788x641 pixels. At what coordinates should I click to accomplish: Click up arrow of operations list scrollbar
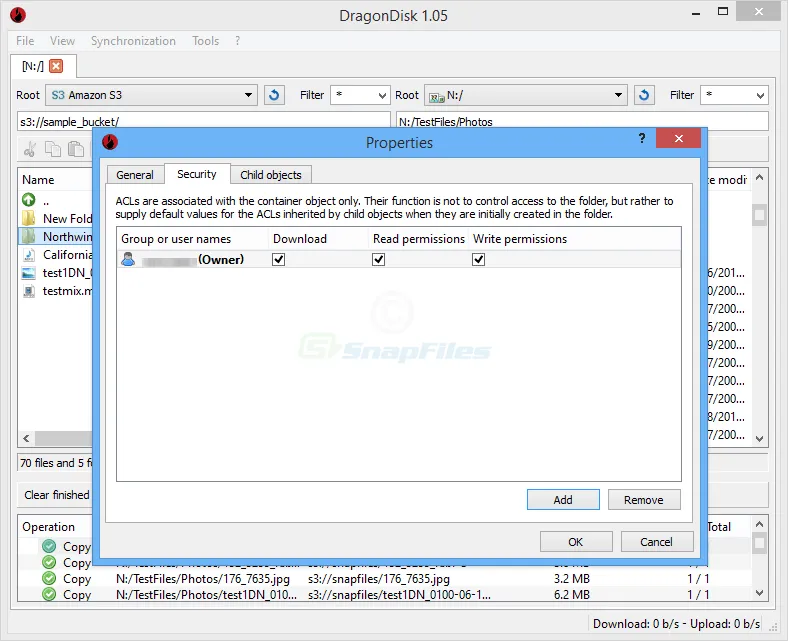pyautogui.click(x=759, y=524)
